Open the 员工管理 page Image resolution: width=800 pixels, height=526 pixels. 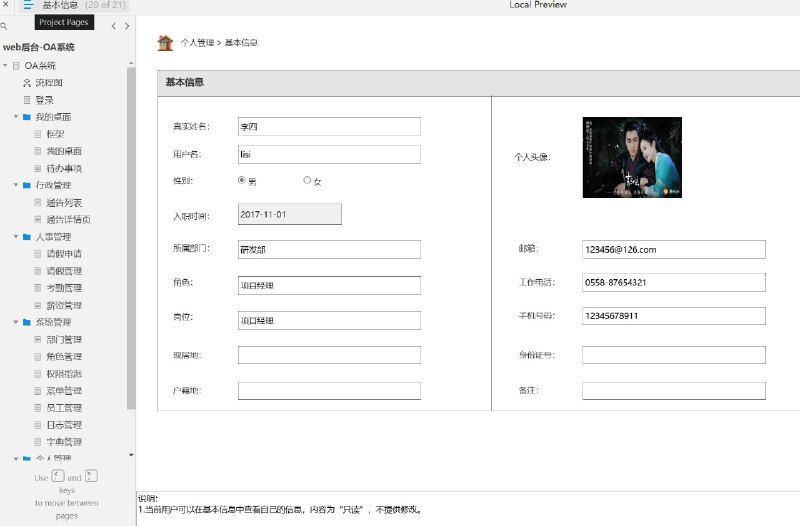[x=64, y=408]
